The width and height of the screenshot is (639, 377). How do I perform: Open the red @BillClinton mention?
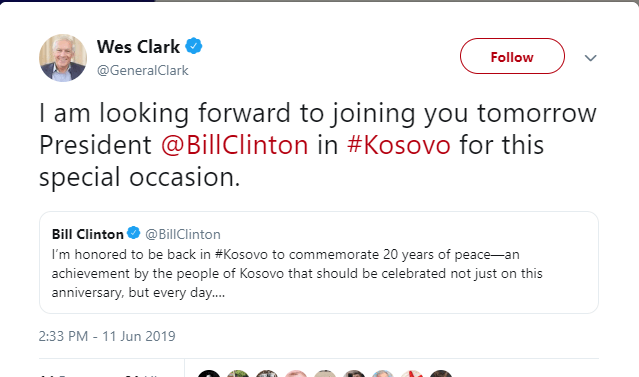pyautogui.click(x=235, y=145)
